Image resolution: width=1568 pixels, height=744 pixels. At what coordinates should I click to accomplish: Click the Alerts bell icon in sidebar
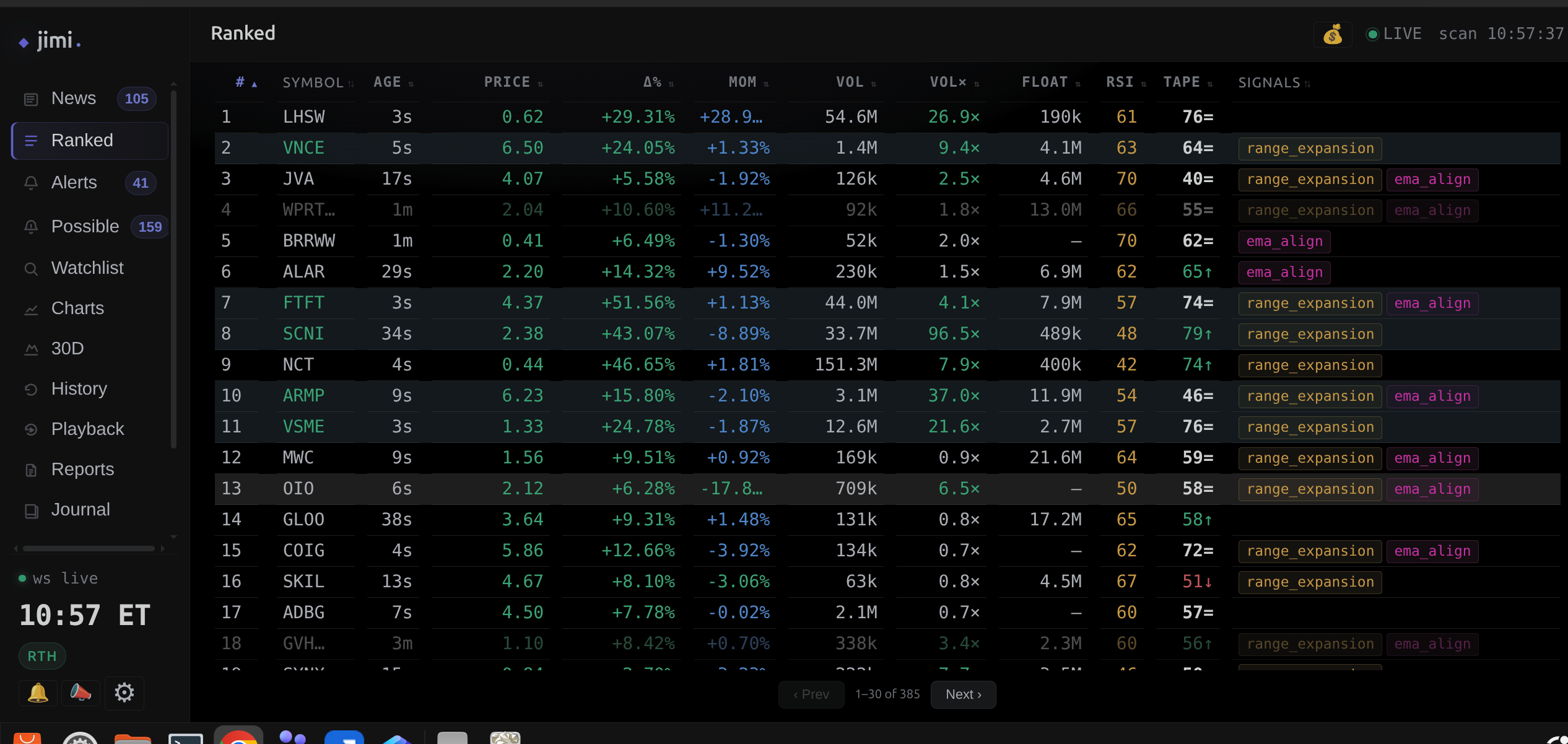tap(31, 183)
